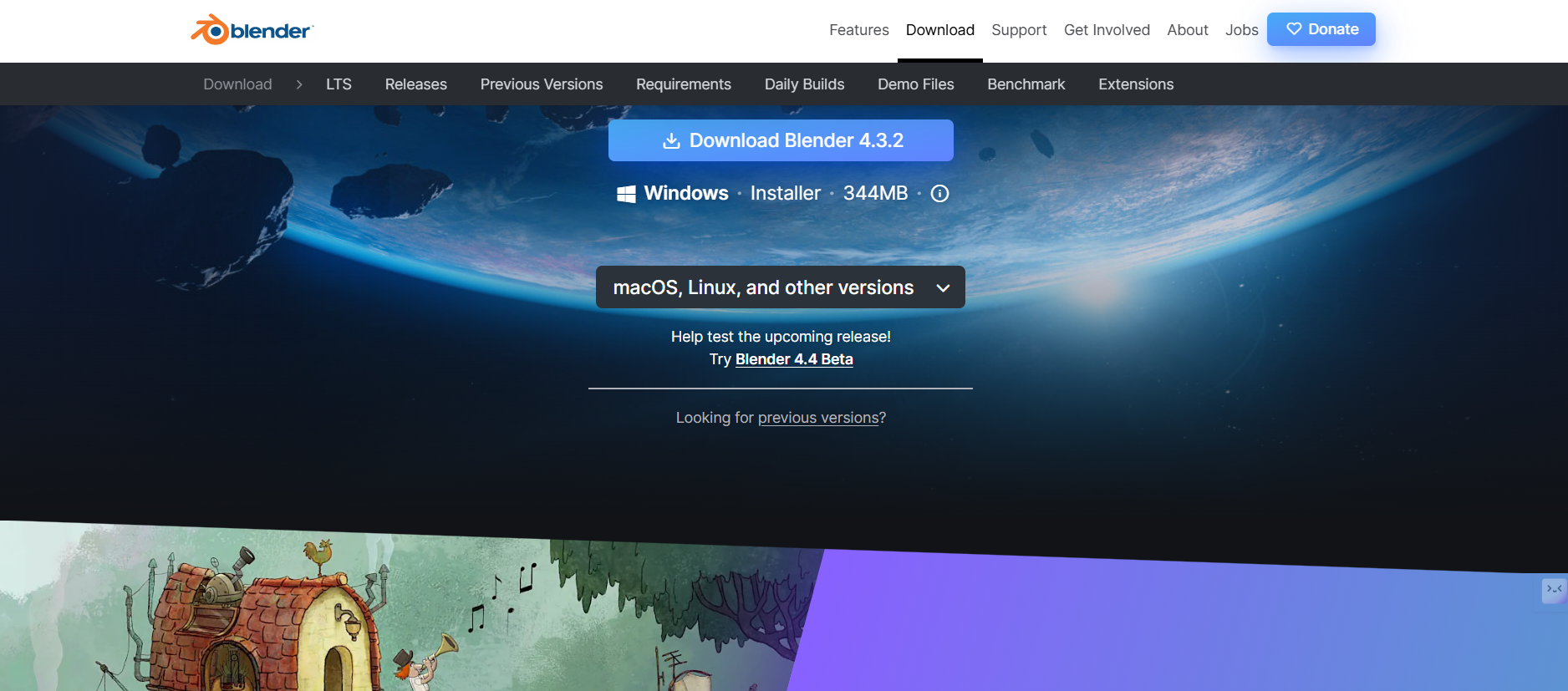This screenshot has height=691, width=1568.
Task: Open the Download top navigation item
Action: coord(940,30)
